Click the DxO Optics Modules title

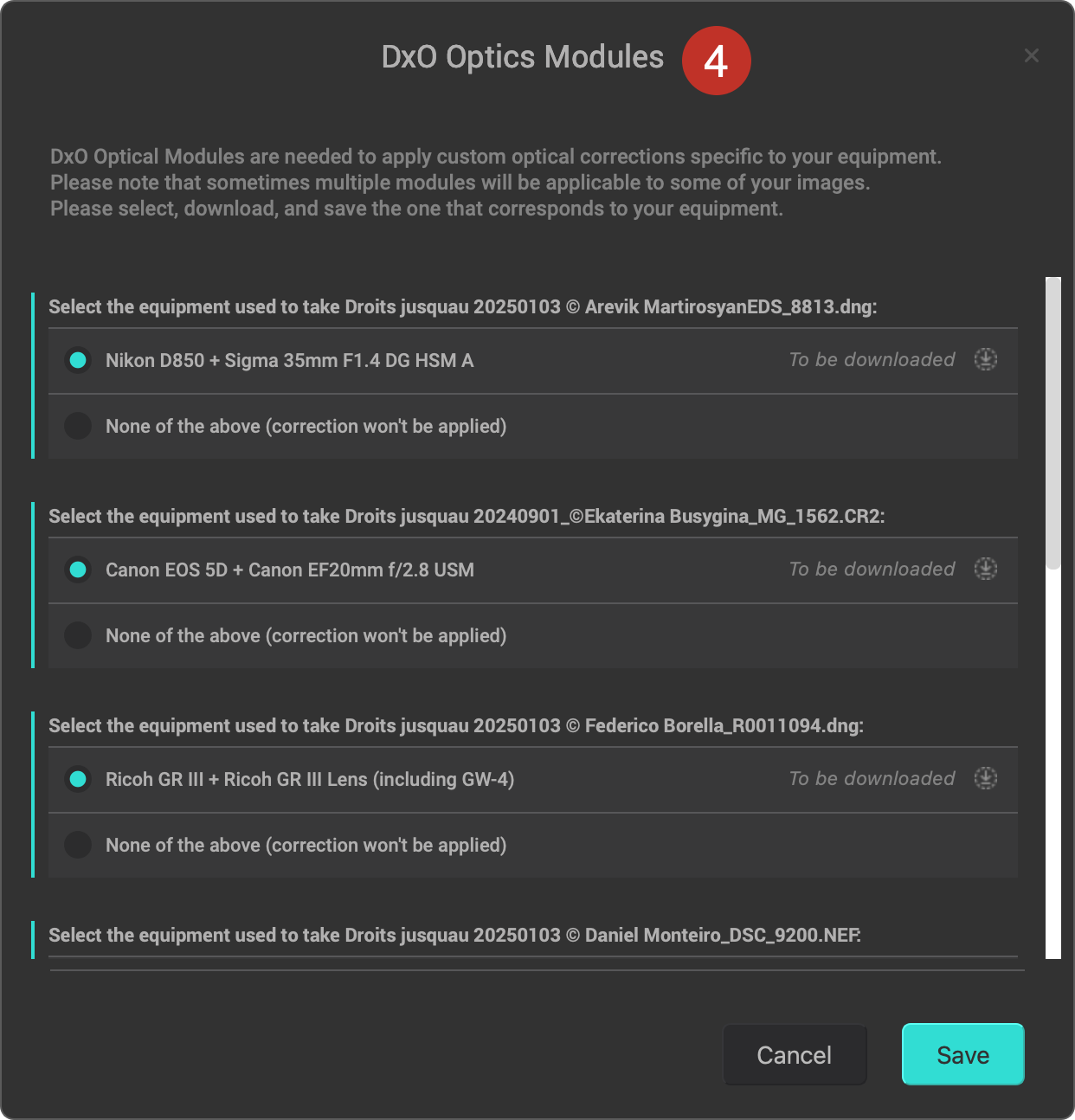pos(523,57)
